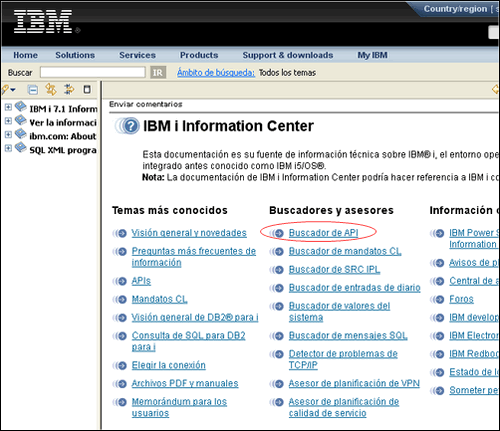Click the IR search button
Image resolution: width=500 pixels, height=431 pixels.
coord(158,72)
